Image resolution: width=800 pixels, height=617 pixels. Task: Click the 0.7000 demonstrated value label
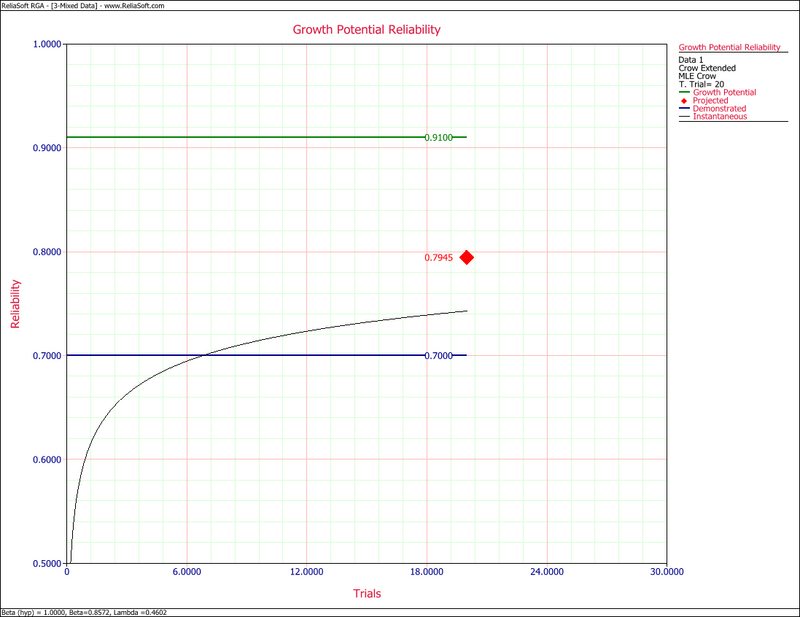pyautogui.click(x=438, y=356)
